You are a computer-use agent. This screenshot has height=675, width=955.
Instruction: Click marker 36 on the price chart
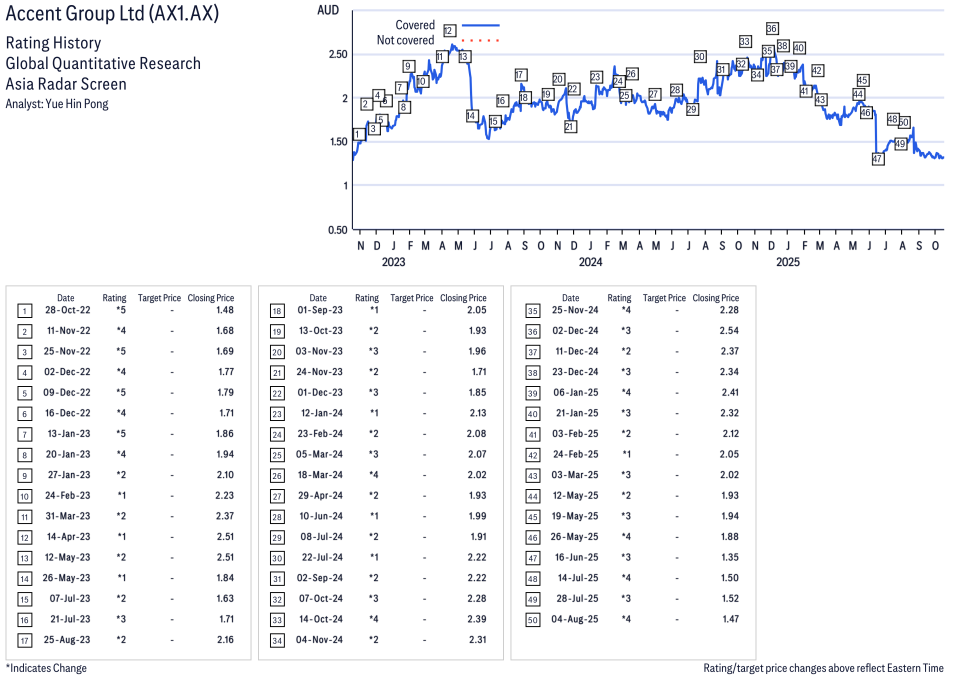(772, 28)
